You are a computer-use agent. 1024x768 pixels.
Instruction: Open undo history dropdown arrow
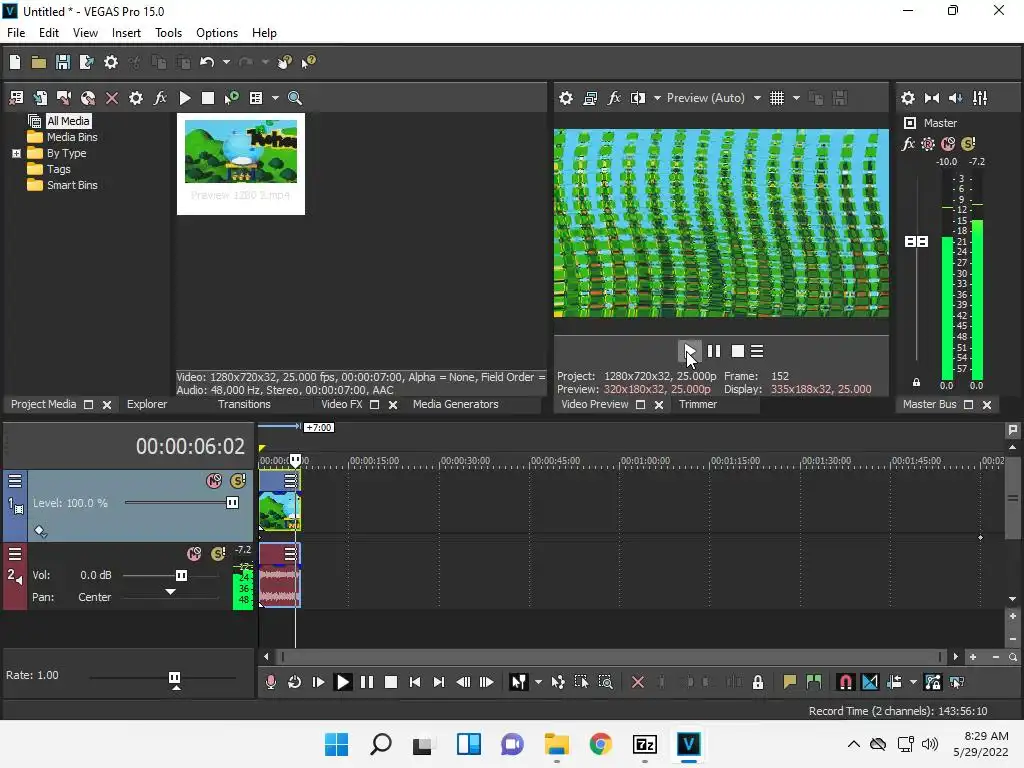[x=226, y=62]
